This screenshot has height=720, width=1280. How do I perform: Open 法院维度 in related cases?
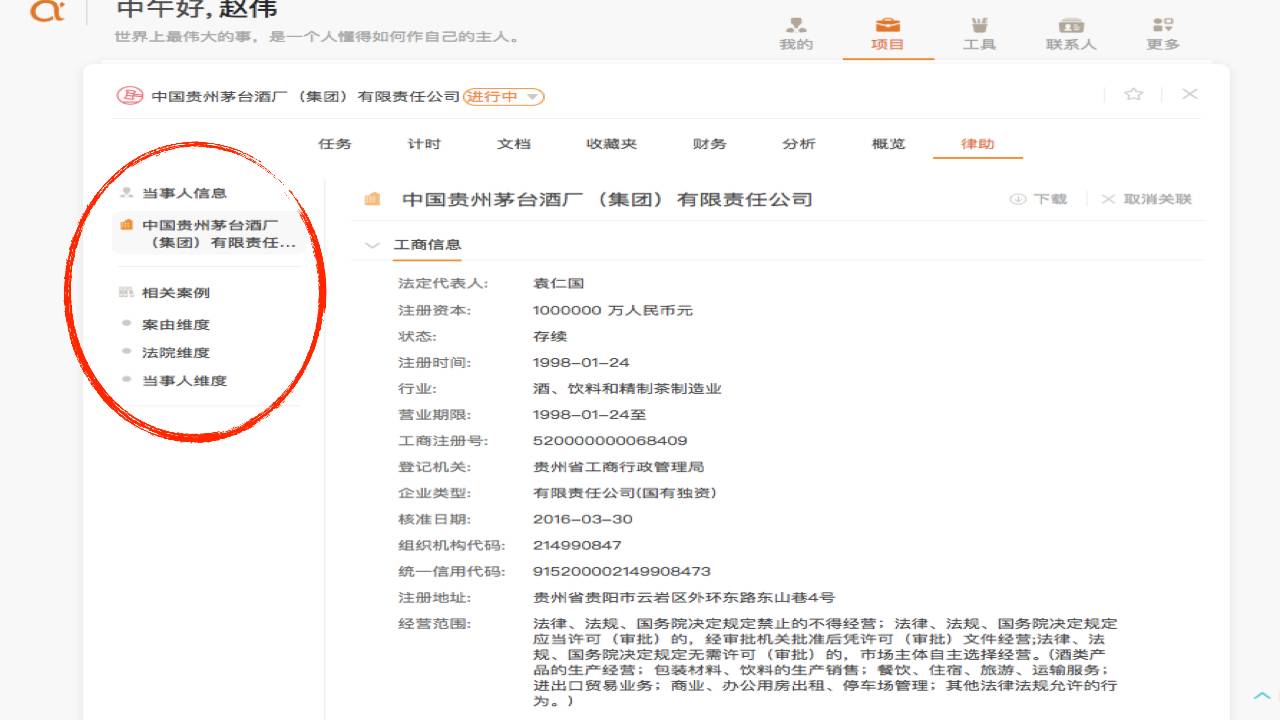[x=176, y=353]
